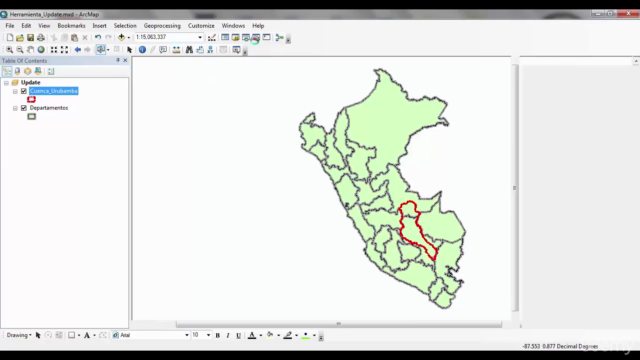640x360 pixels.
Task: Paste clipboard contents with Paste icon
Action: pyautogui.click(x=74, y=38)
